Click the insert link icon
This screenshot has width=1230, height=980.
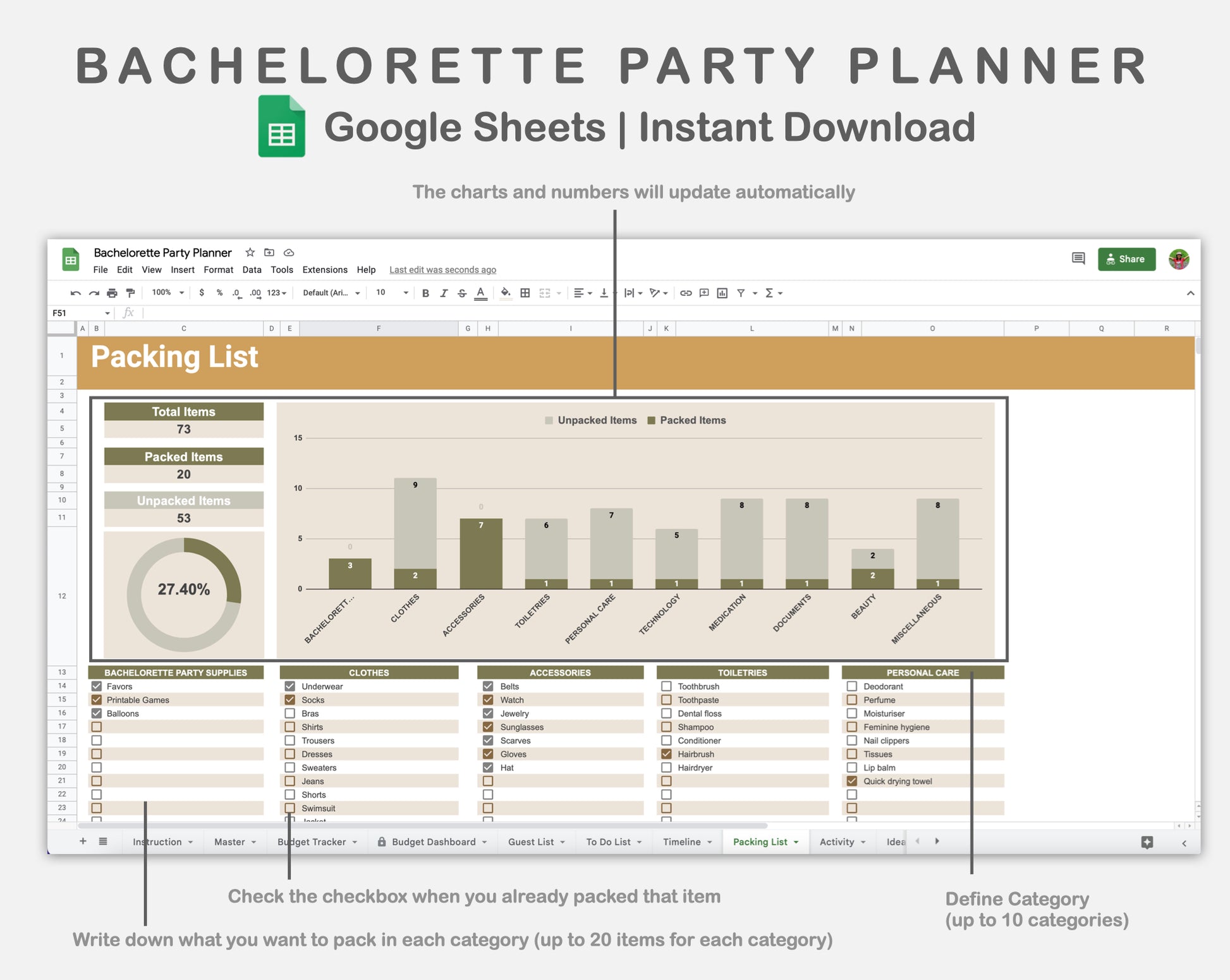pyautogui.click(x=686, y=293)
